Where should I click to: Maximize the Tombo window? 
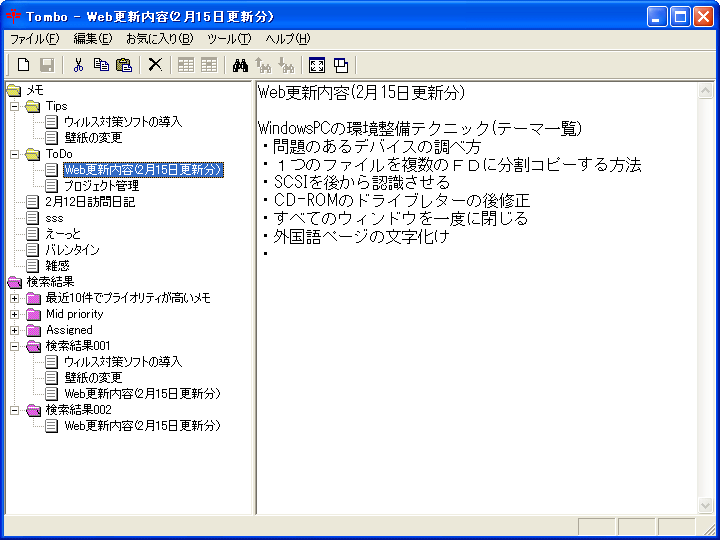[x=681, y=17]
